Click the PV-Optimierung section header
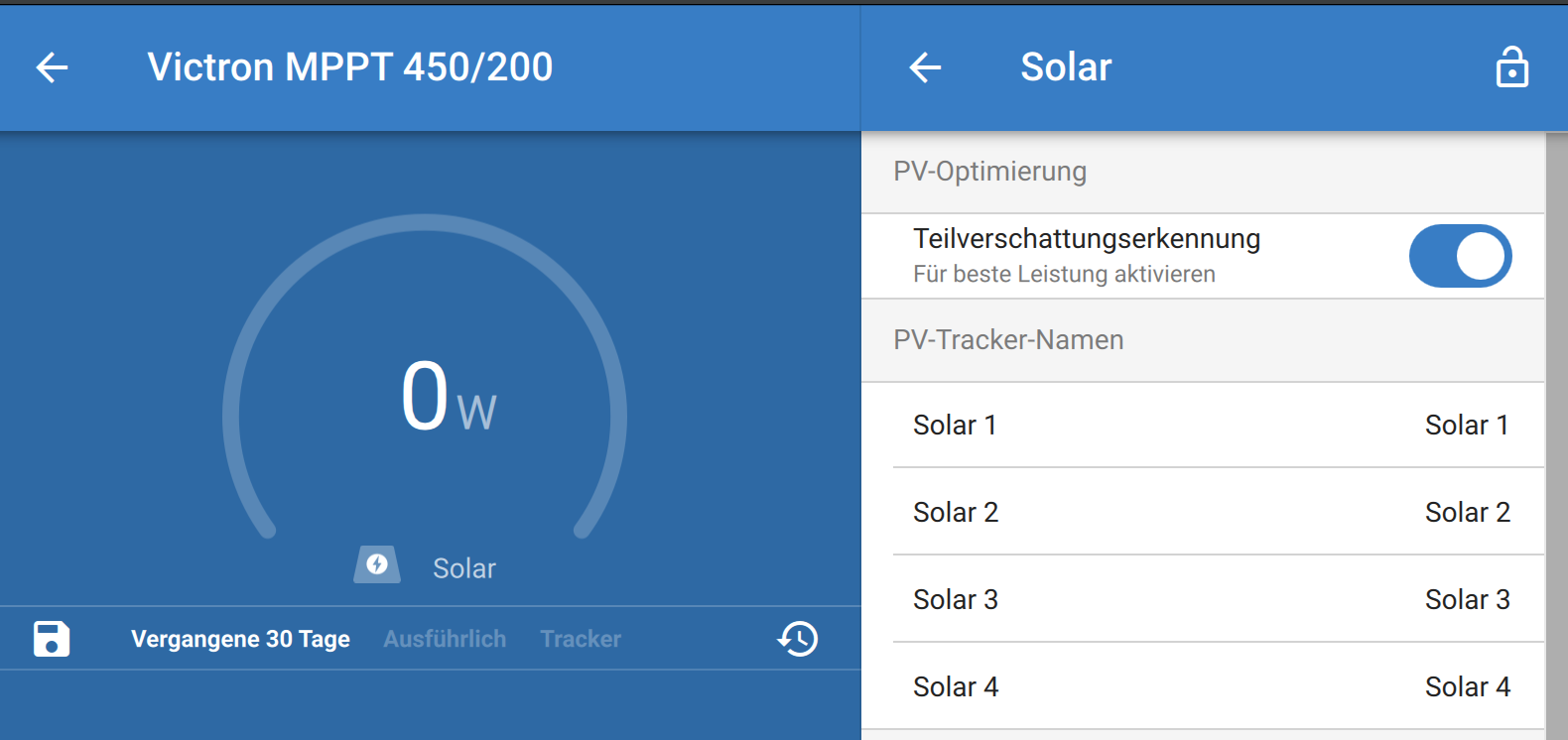Screen dimensions: 1568x740 pos(989,172)
